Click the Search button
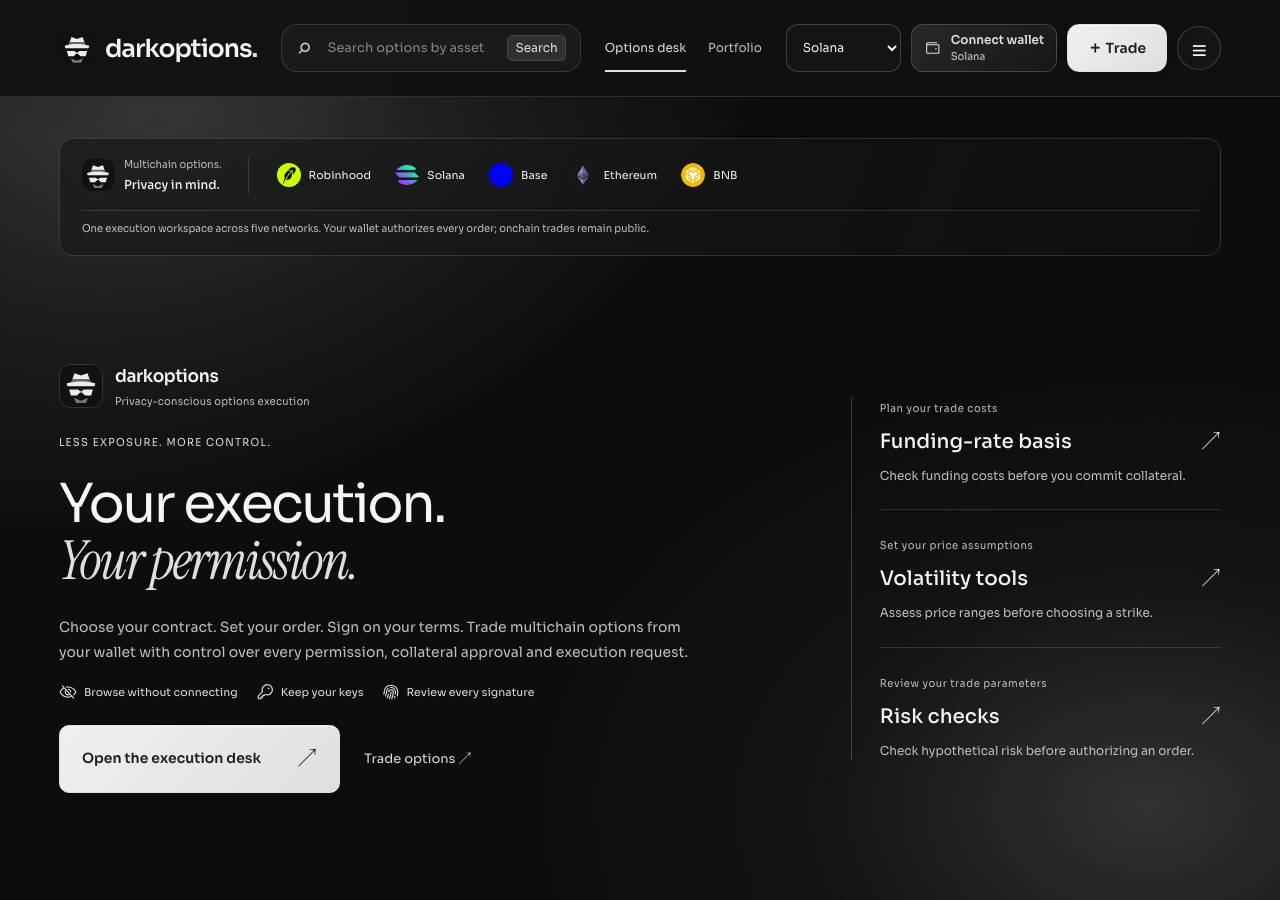Image resolution: width=1280 pixels, height=900 pixels. pyautogui.click(x=536, y=48)
